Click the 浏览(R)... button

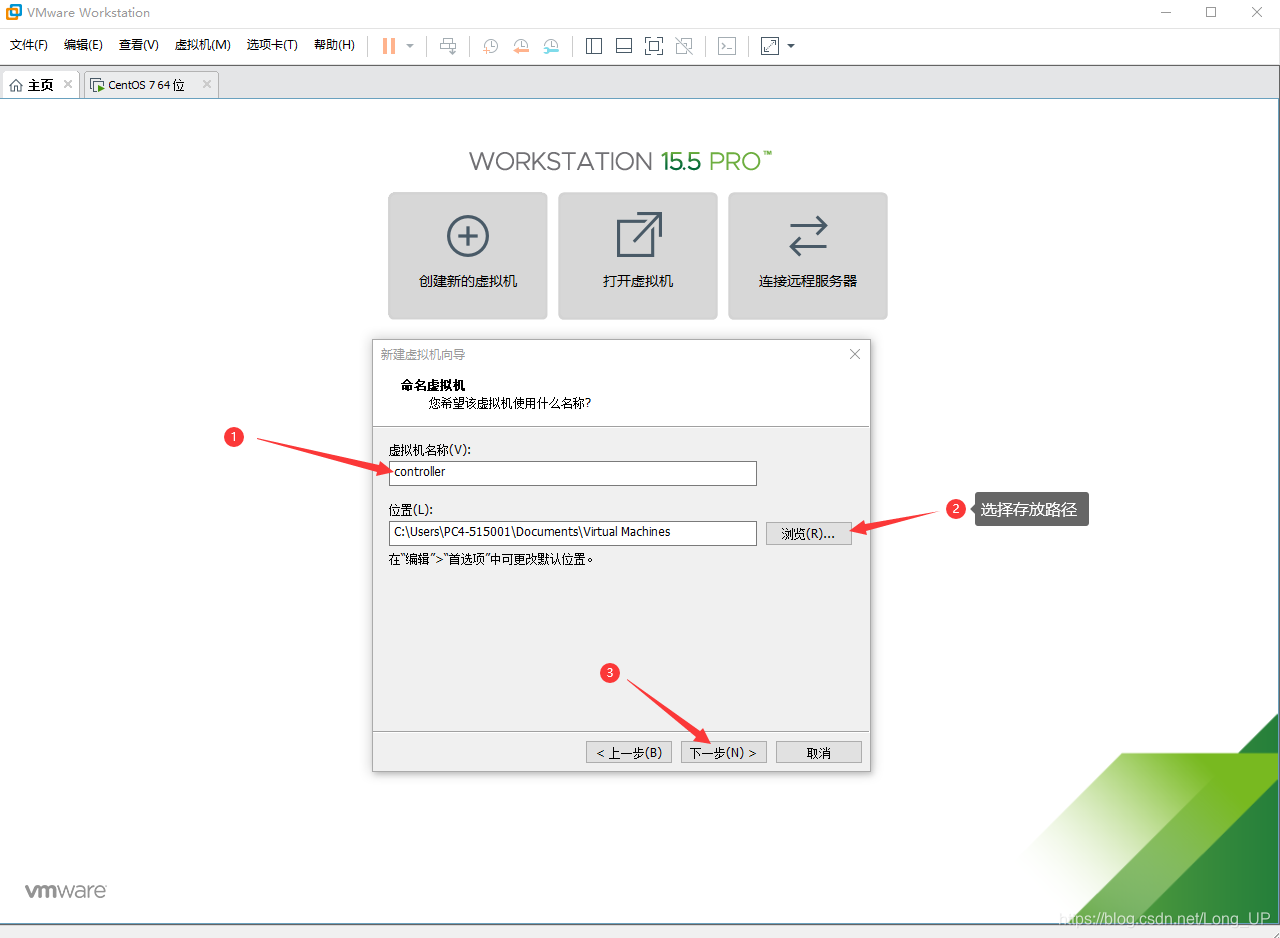click(809, 534)
